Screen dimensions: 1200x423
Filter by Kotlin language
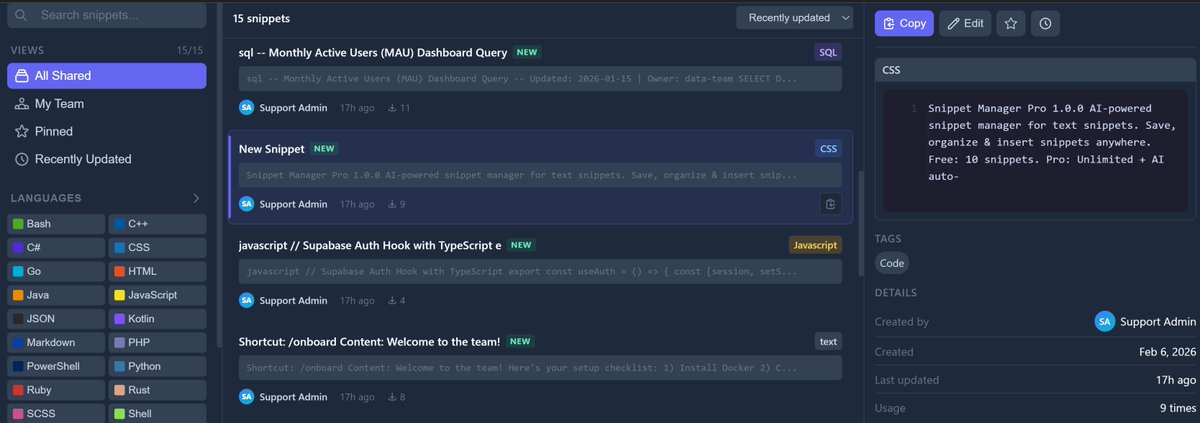point(157,320)
